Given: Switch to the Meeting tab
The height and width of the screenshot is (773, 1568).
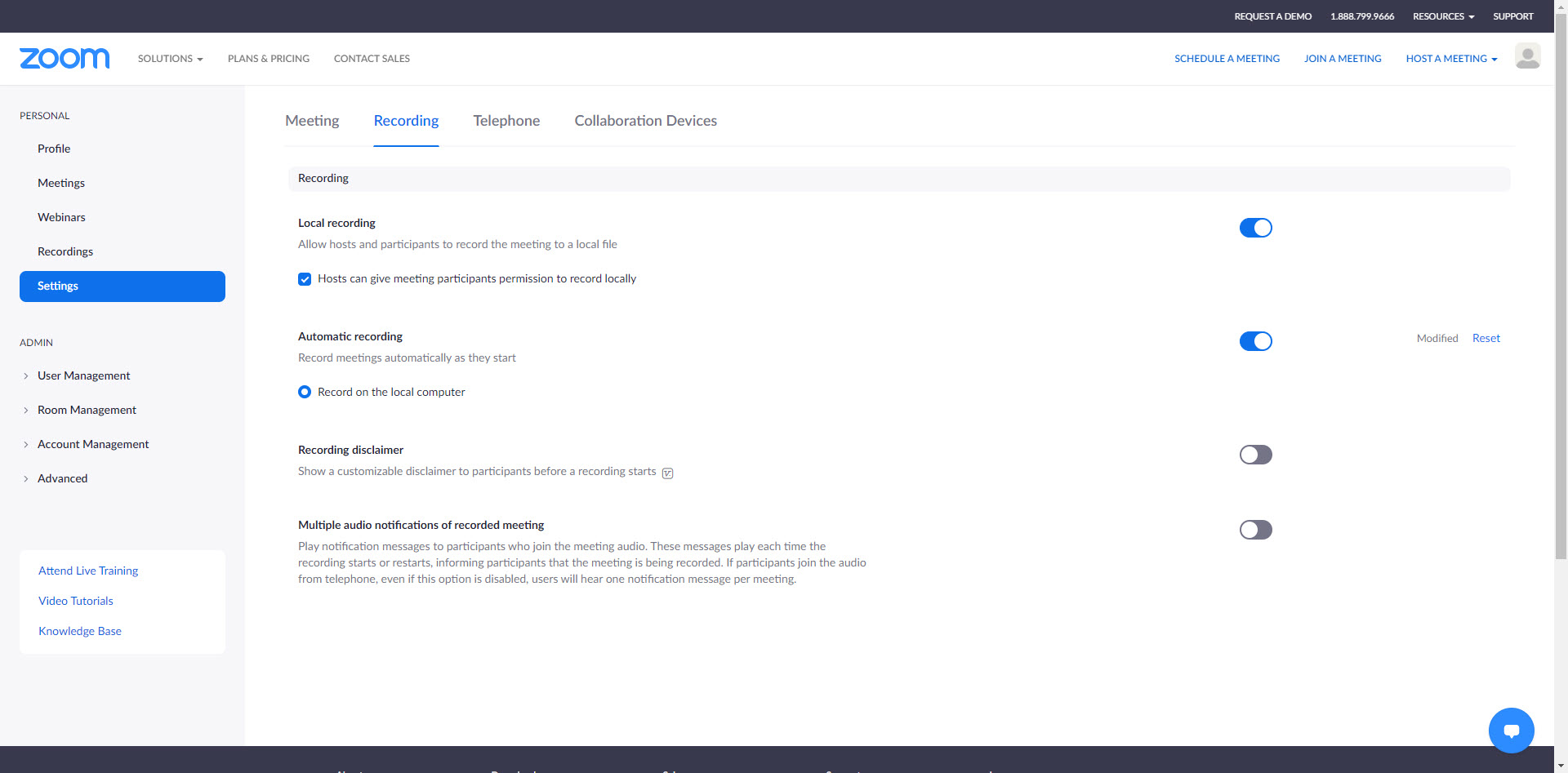Looking at the screenshot, I should (x=312, y=121).
